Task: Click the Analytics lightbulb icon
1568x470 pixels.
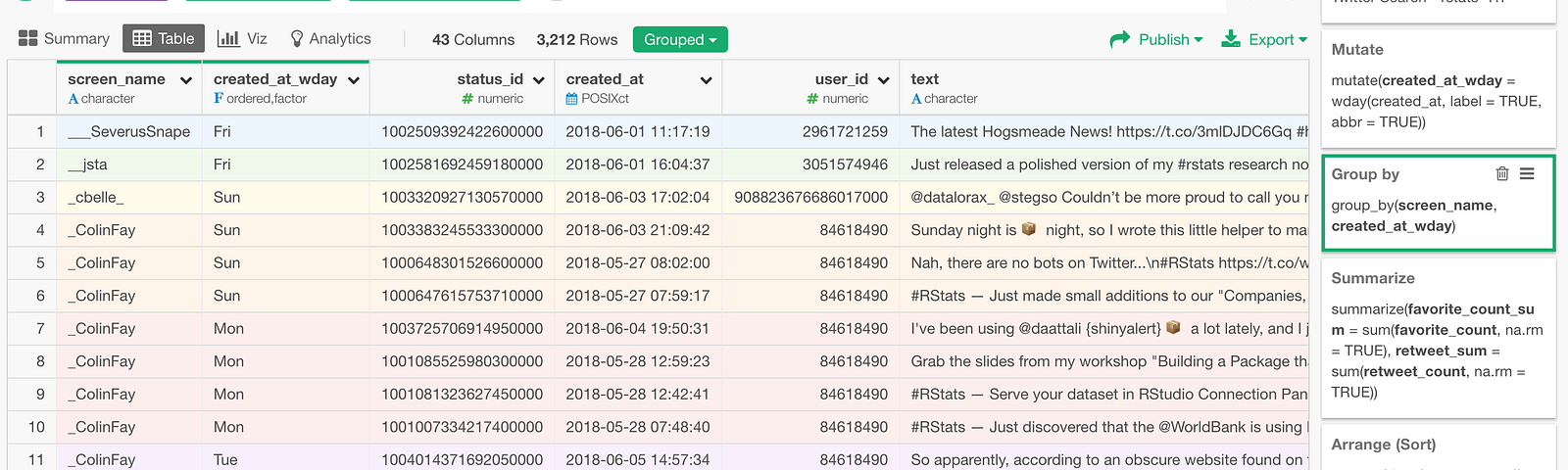Action: (297, 39)
